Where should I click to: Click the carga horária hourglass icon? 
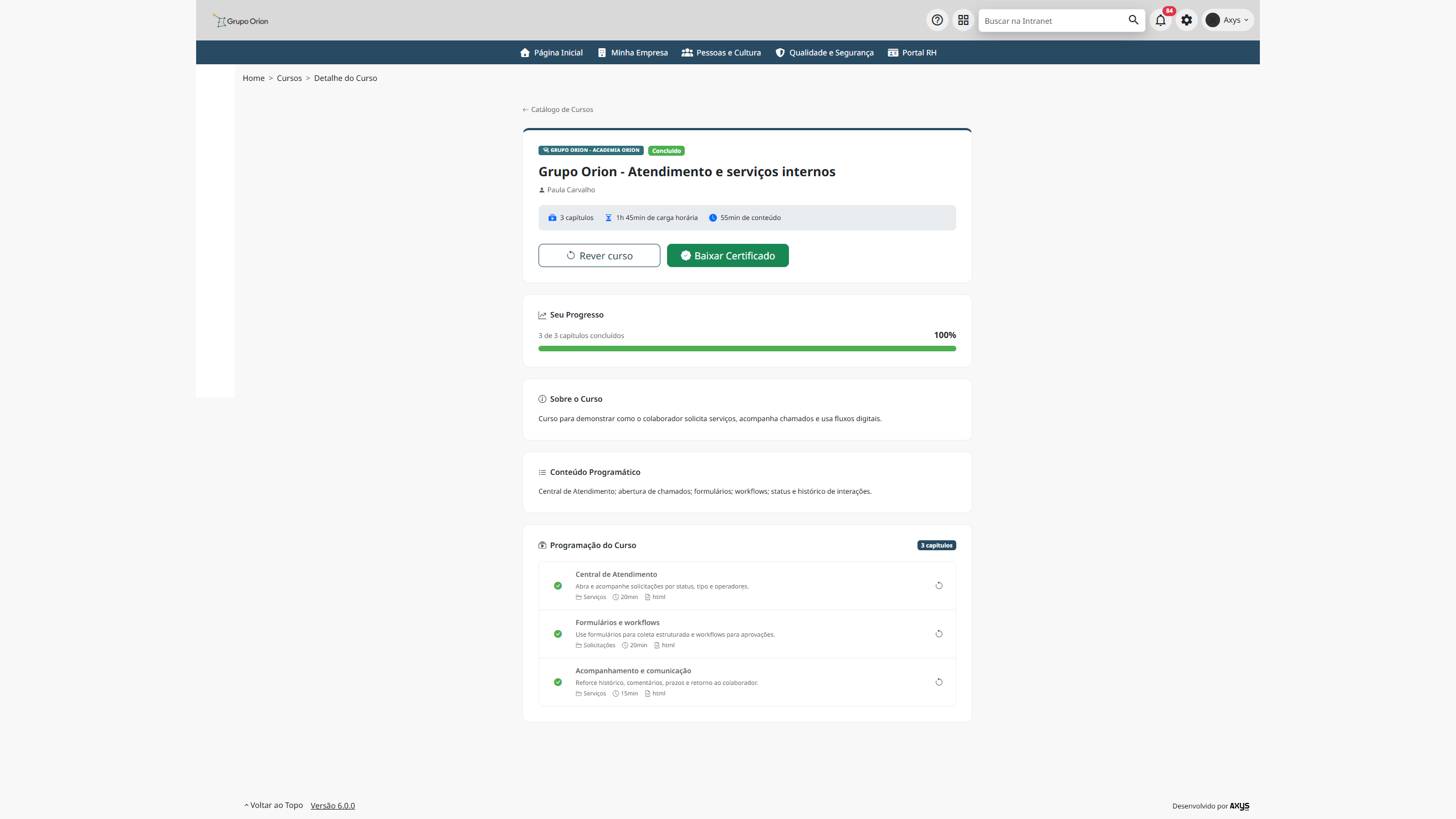pos(608,218)
